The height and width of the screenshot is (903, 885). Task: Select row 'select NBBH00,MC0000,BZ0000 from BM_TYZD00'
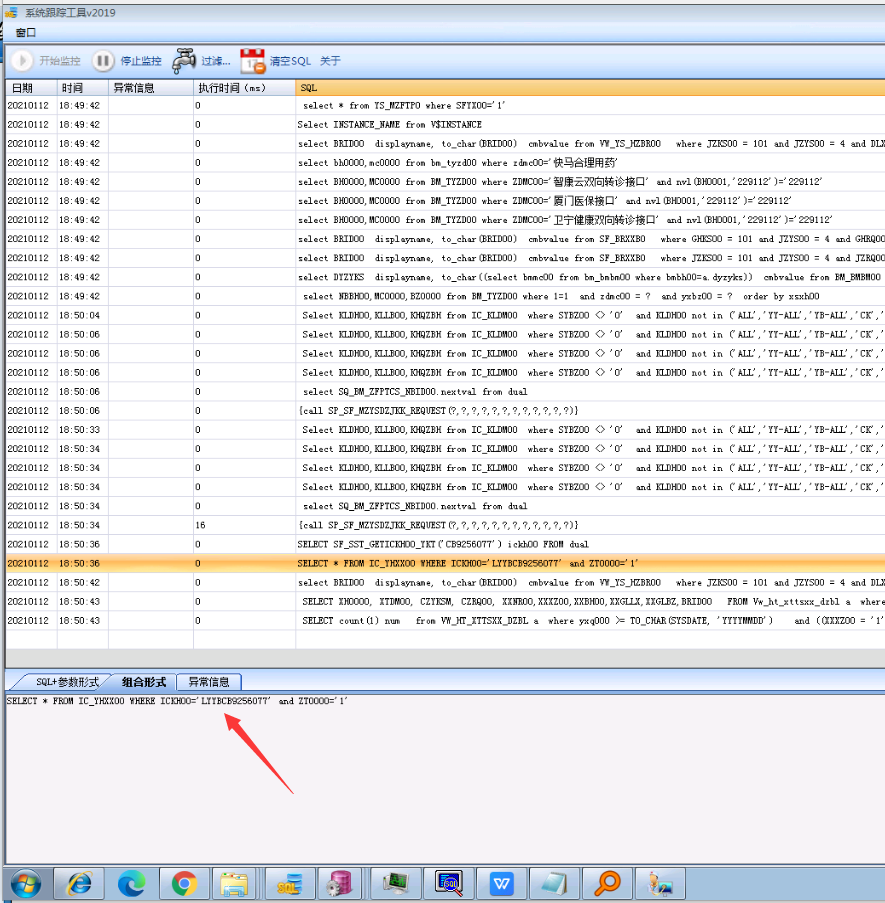pos(445,296)
